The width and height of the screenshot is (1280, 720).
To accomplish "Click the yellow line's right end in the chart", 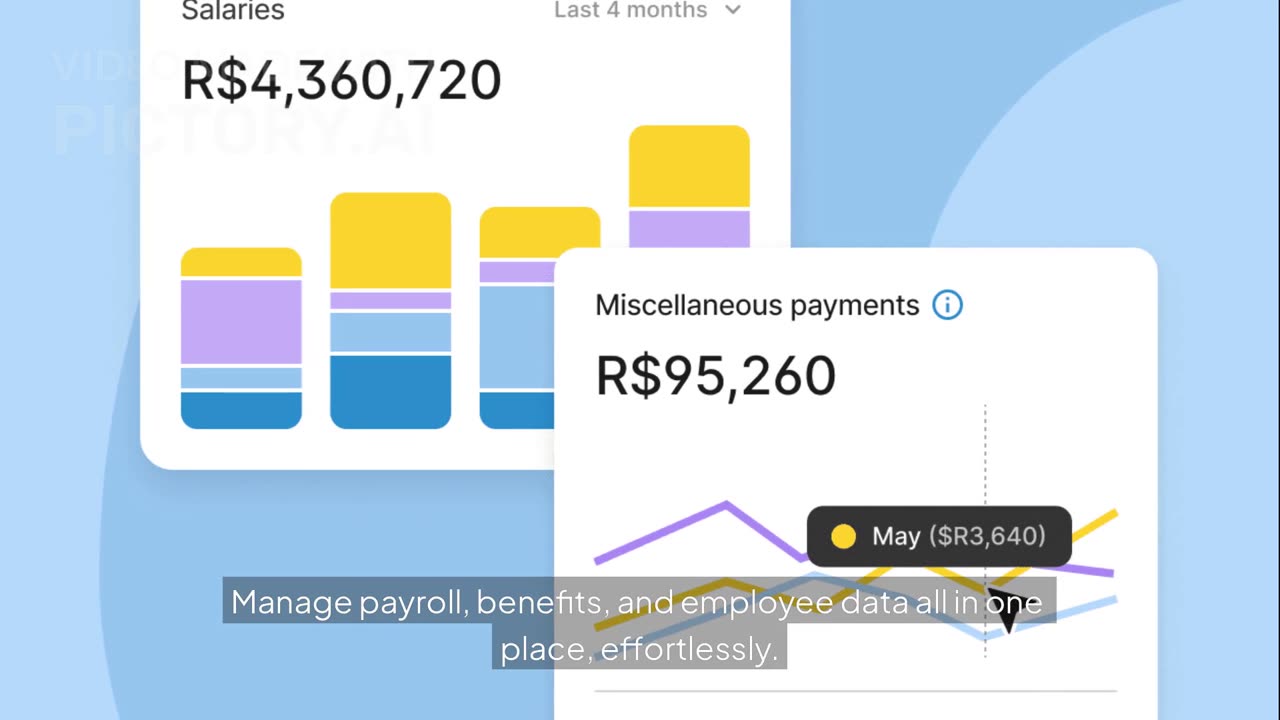I will [x=1113, y=513].
